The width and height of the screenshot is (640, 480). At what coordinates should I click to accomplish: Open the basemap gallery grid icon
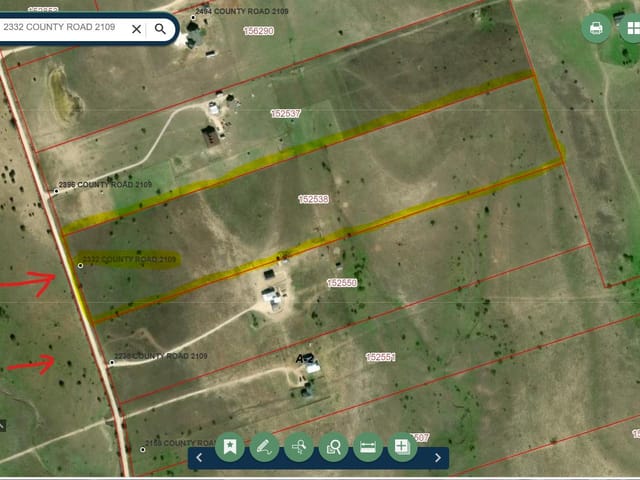pyautogui.click(x=632, y=28)
